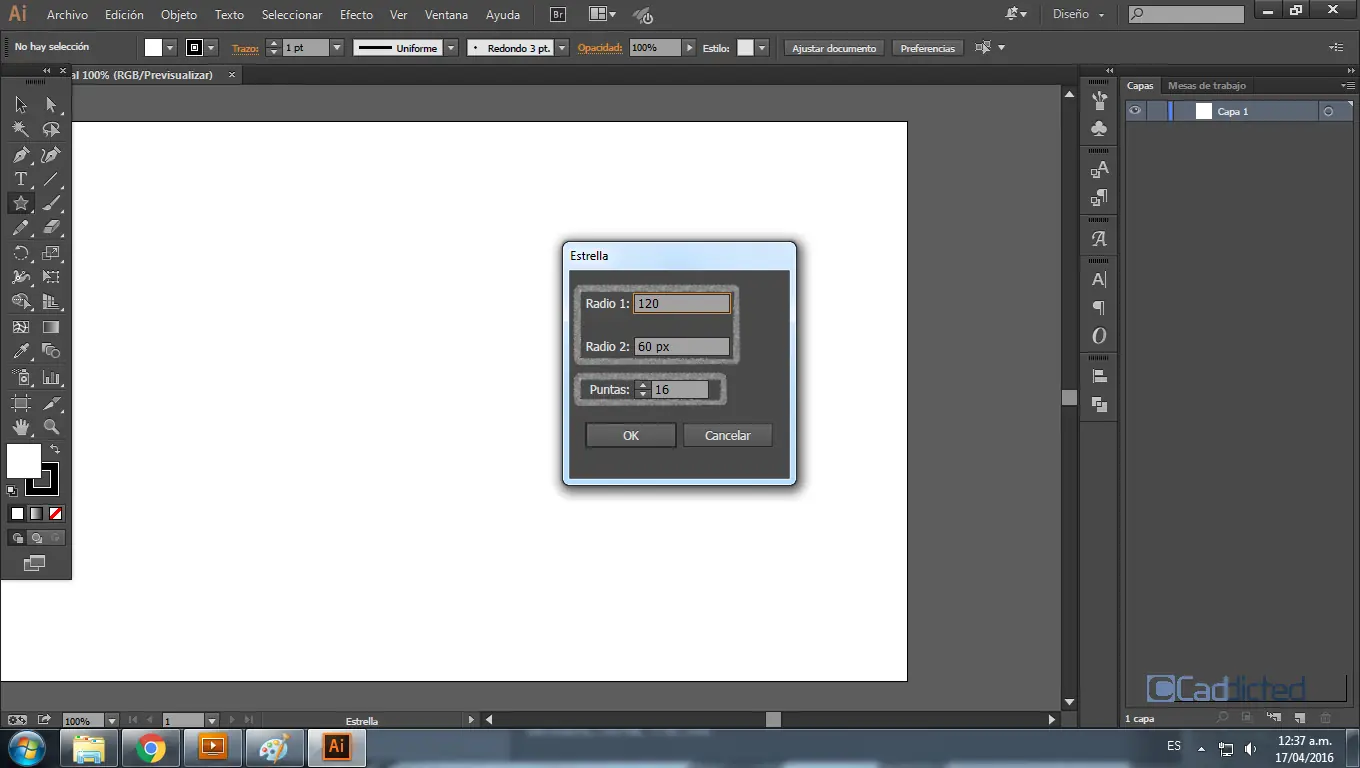Select the black arrow Selection tool
Viewport: 1360px width, 768px height.
21,104
